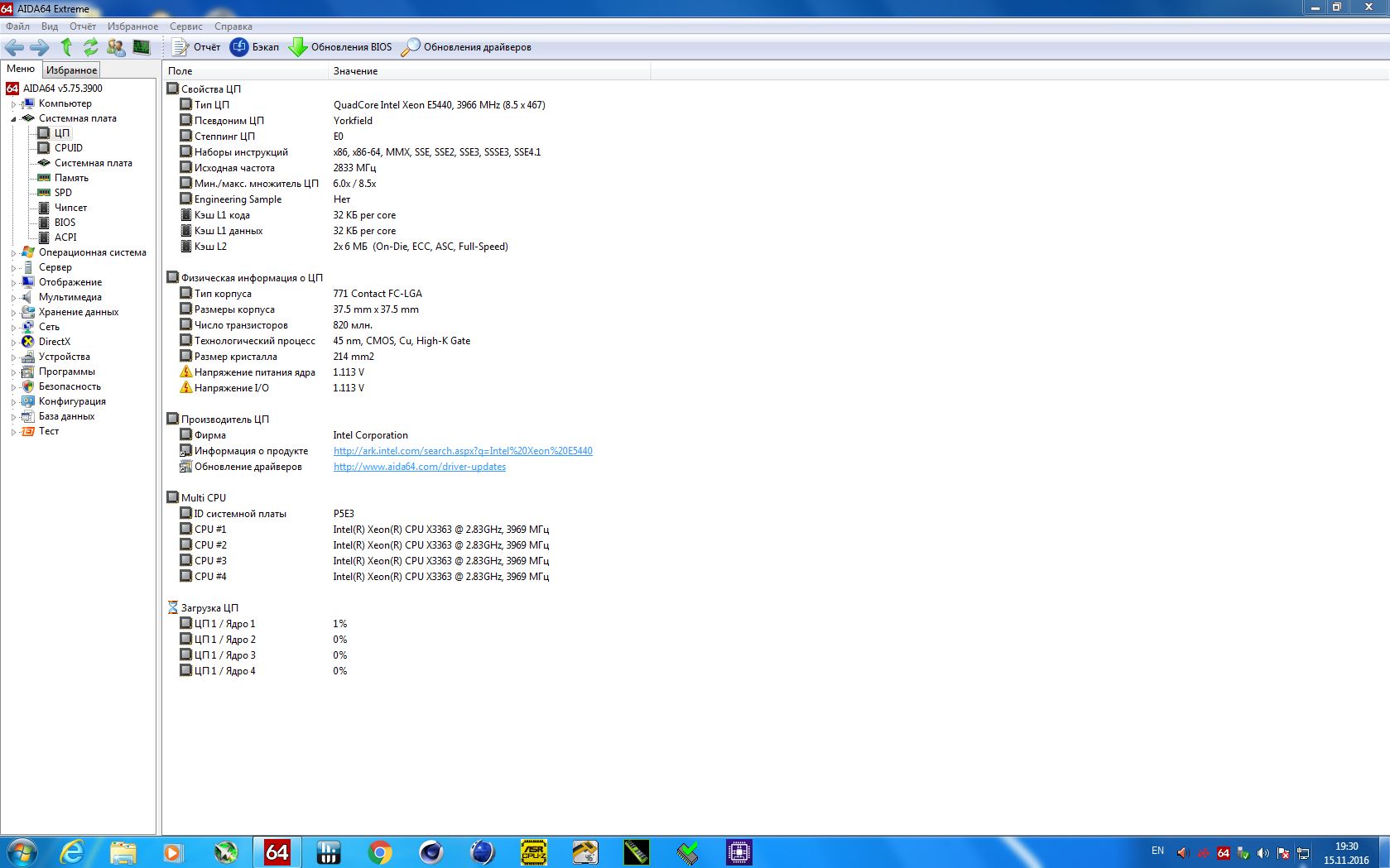Select ACPI in the sidebar tree
This screenshot has width=1390, height=868.
(65, 237)
